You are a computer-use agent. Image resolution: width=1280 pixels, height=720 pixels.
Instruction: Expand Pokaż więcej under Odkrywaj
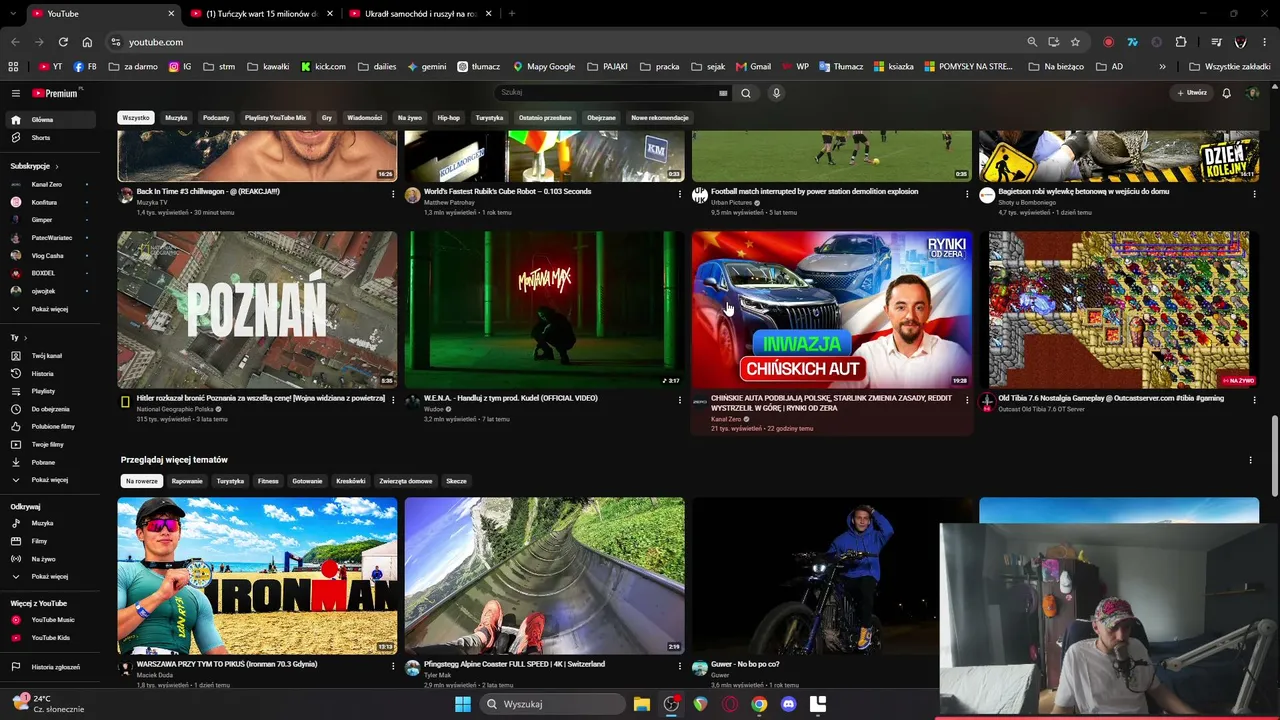(x=48, y=577)
